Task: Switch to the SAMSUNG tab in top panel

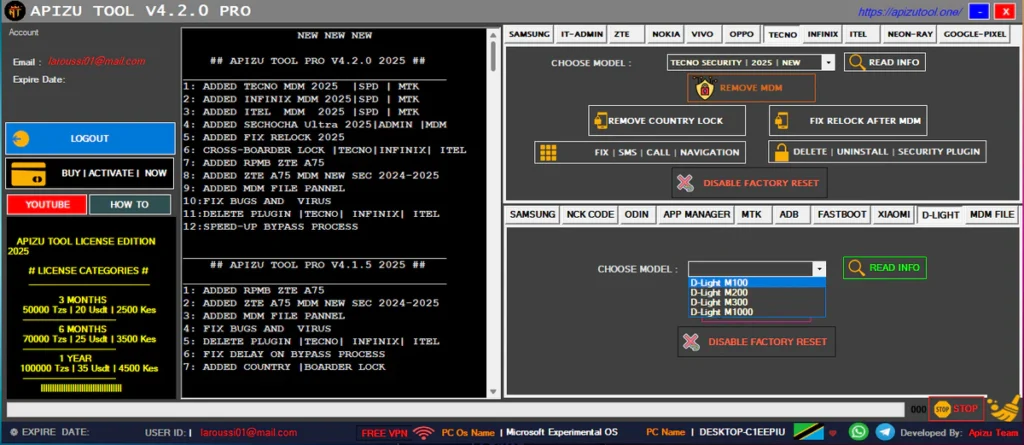Action: click(529, 34)
